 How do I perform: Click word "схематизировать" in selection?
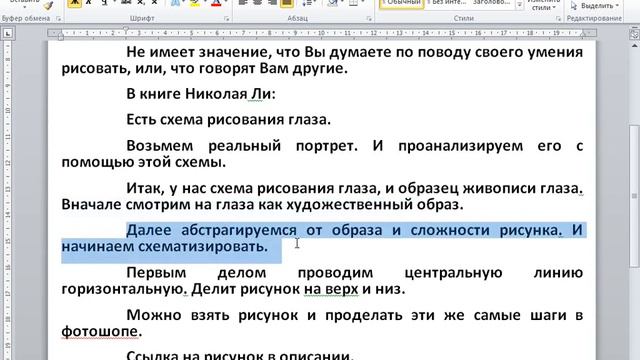200,247
